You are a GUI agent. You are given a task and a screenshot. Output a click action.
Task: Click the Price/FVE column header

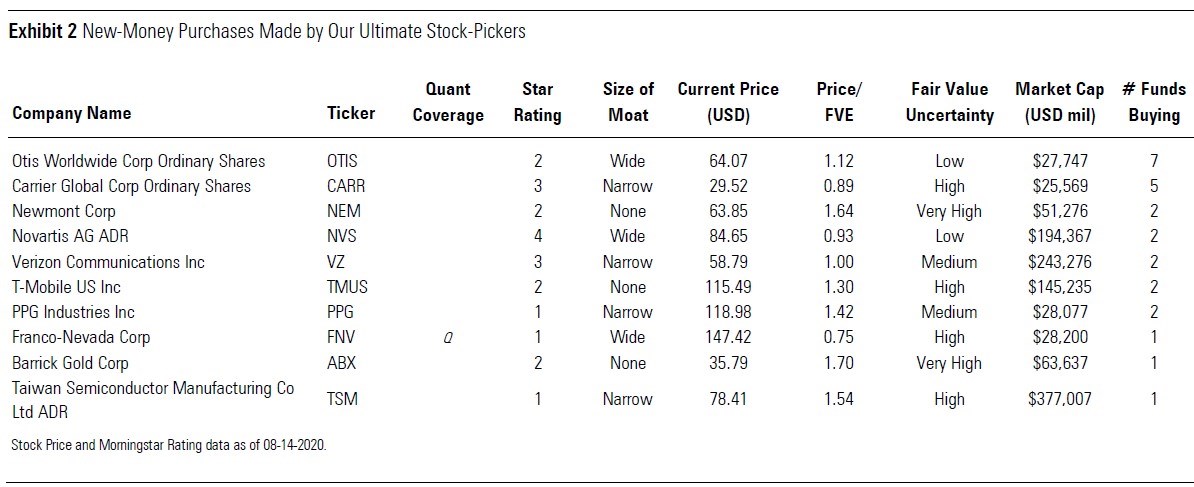tap(838, 102)
